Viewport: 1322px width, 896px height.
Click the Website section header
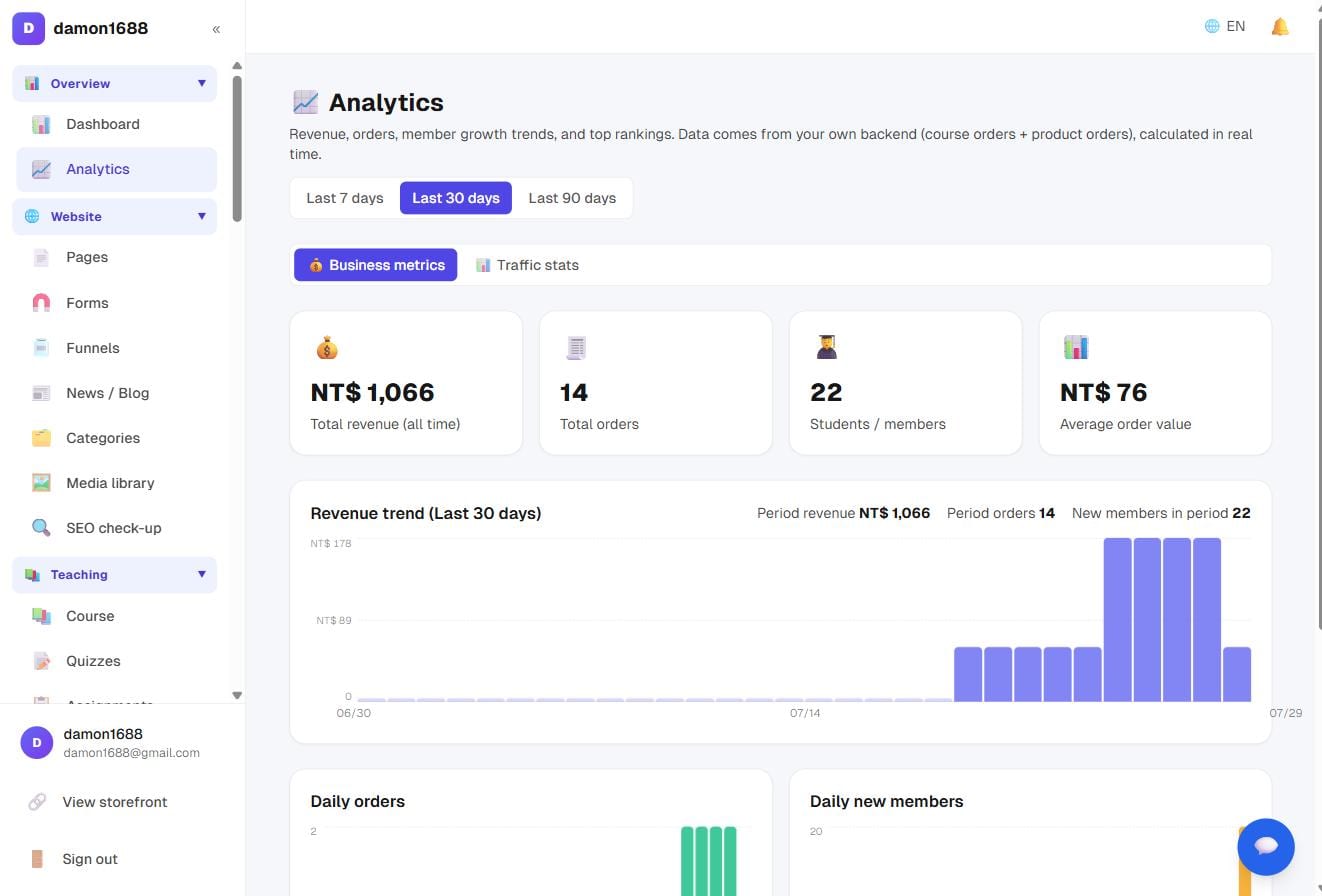[114, 216]
